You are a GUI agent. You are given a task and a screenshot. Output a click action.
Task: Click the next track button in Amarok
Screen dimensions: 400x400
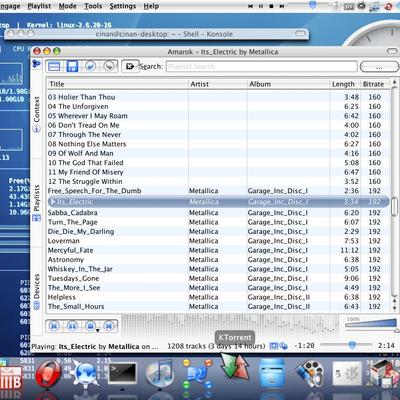pyautogui.click(x=109, y=326)
